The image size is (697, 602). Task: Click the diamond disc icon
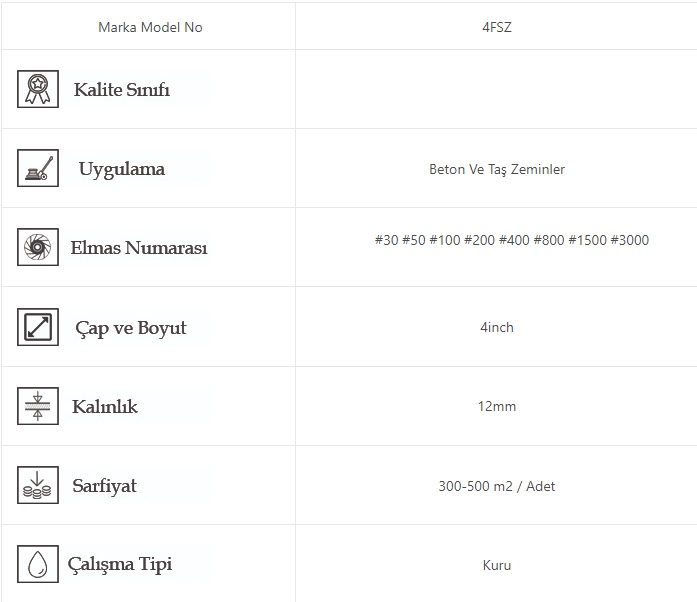[38, 247]
